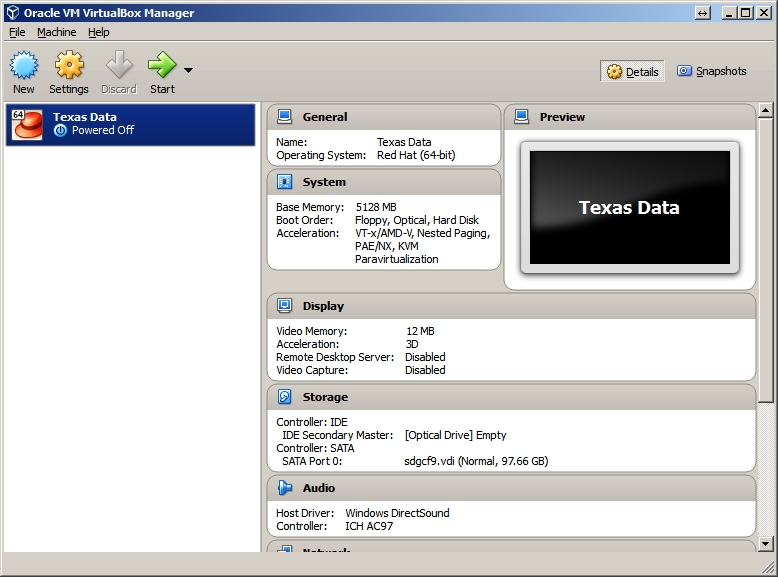
Task: Click the Preview header label
Action: (562, 117)
